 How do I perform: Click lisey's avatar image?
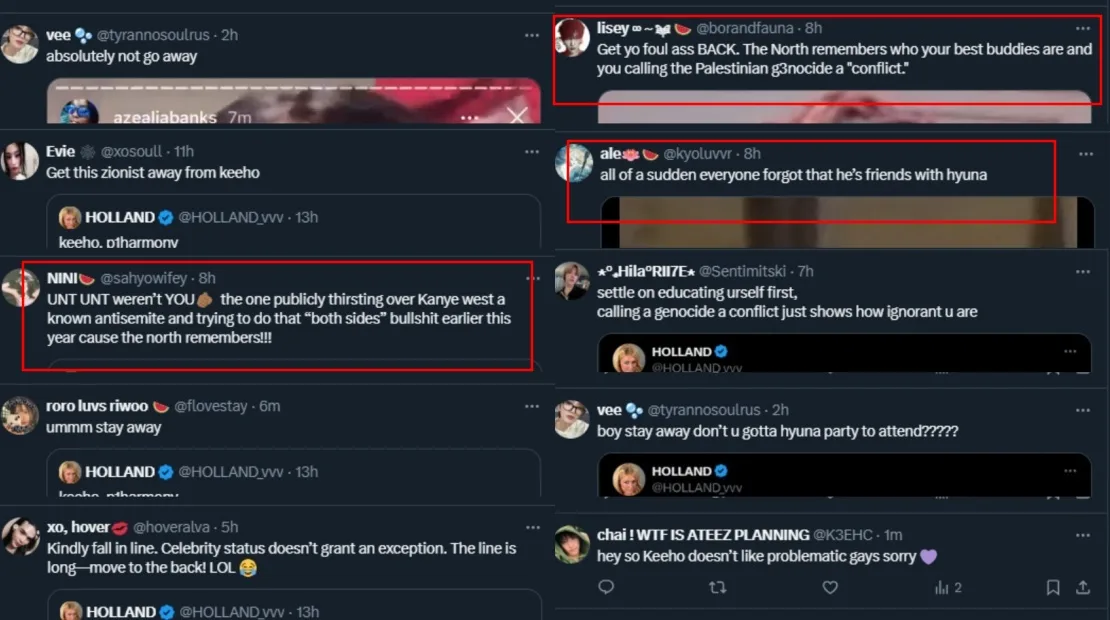pos(573,38)
